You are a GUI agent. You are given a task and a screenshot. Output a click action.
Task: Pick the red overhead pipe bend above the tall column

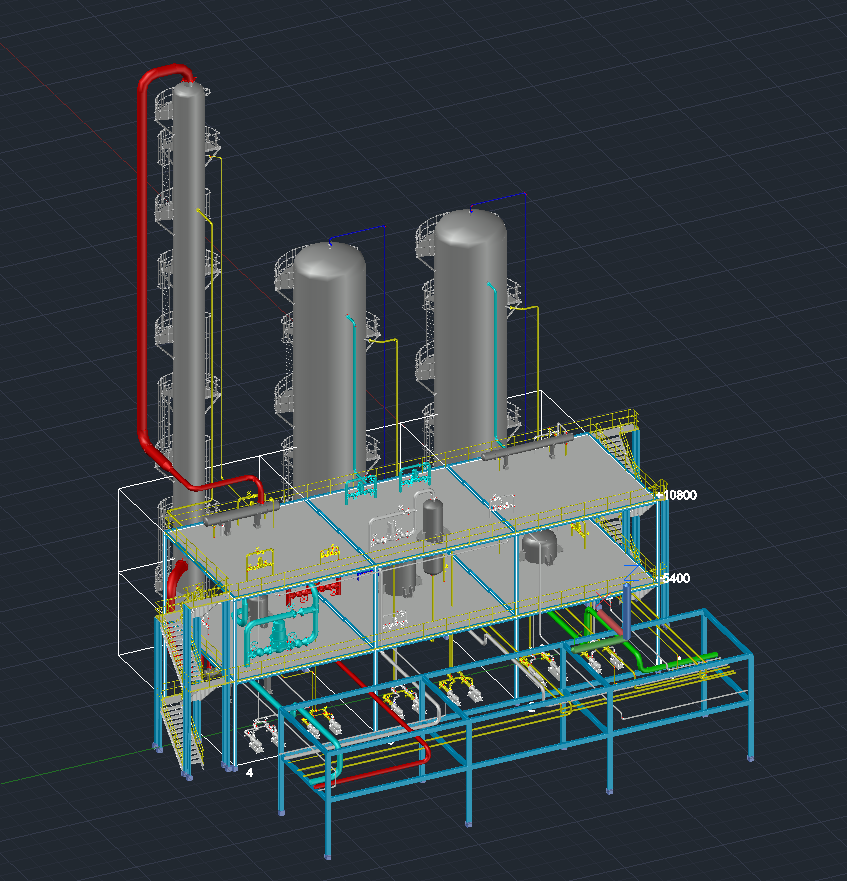tap(165, 74)
